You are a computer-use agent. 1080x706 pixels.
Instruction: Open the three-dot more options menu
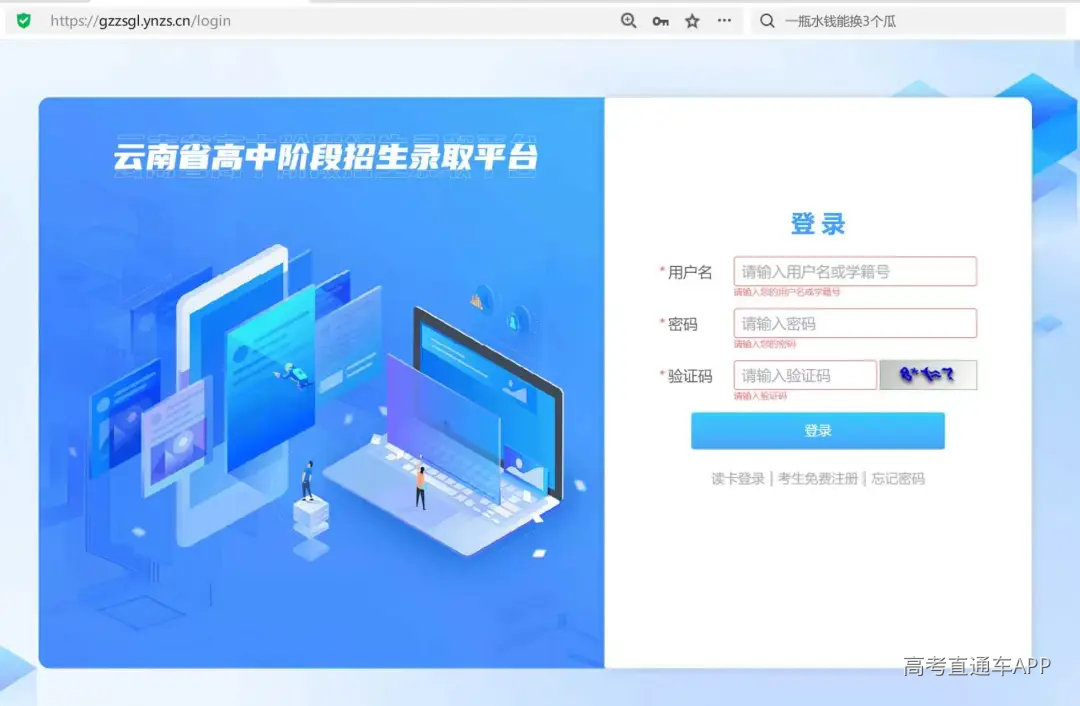(x=724, y=21)
